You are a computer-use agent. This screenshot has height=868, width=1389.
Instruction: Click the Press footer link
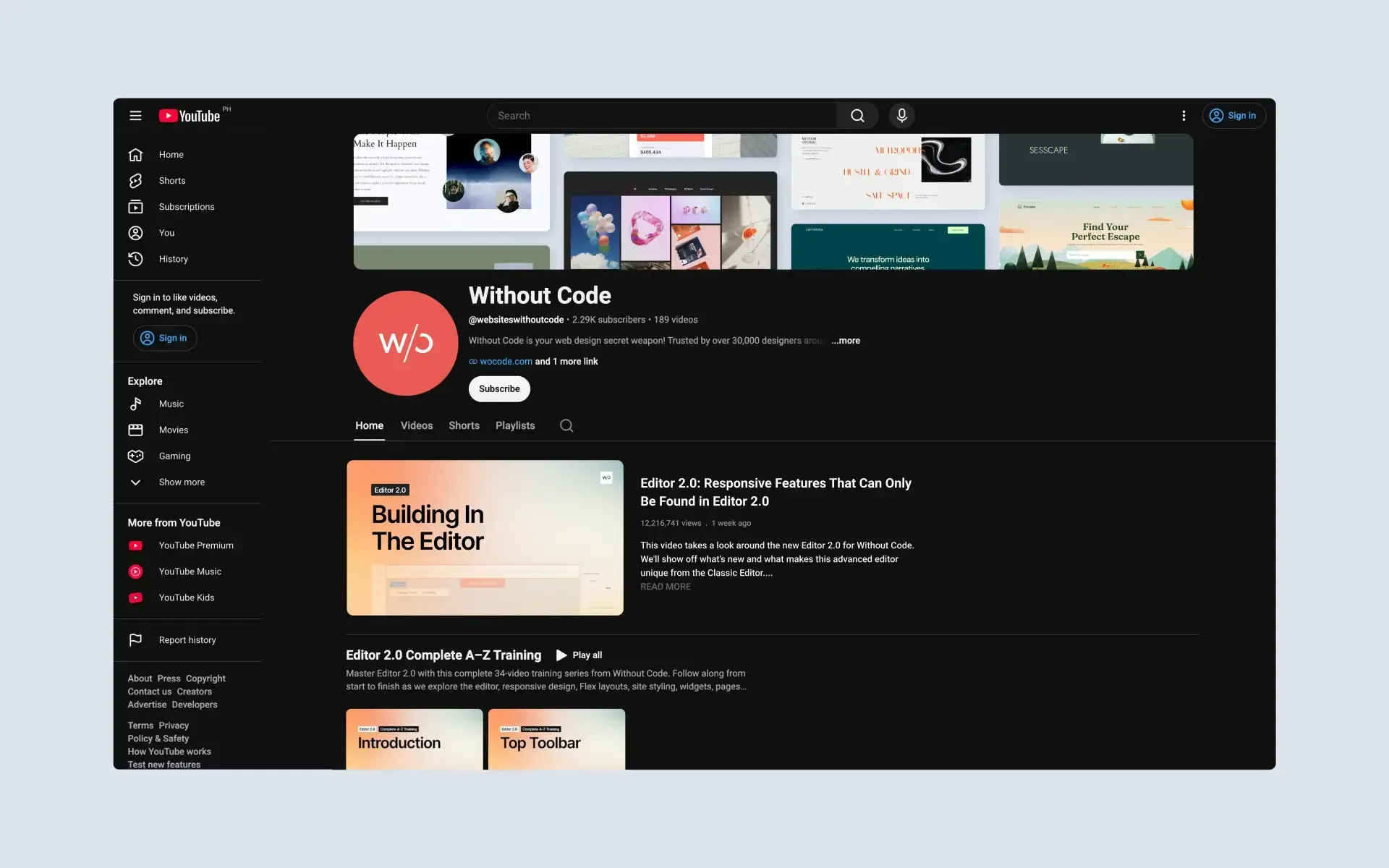click(169, 678)
